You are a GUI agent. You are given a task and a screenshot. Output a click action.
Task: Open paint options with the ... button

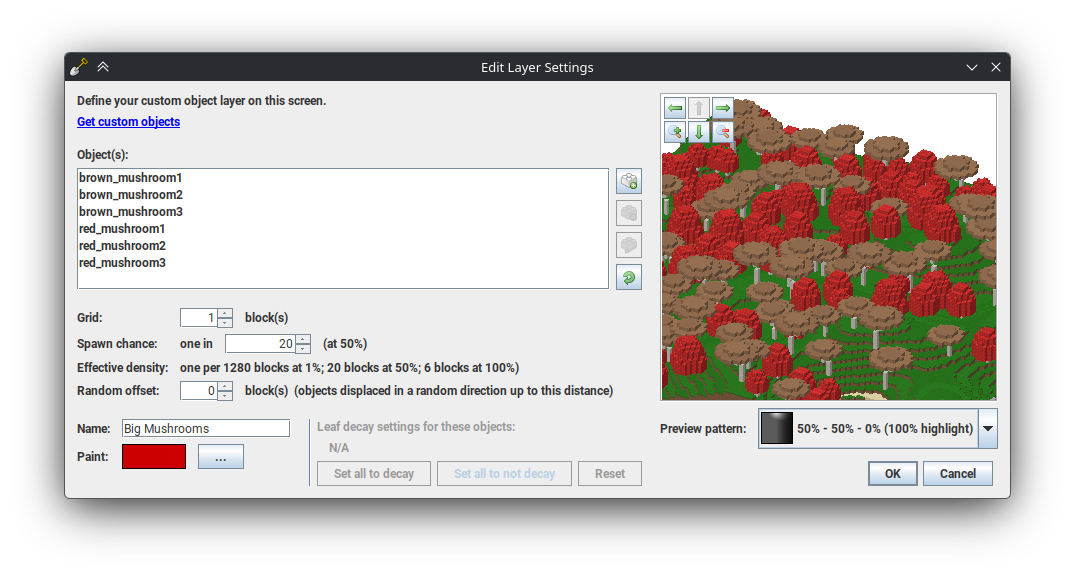click(221, 456)
